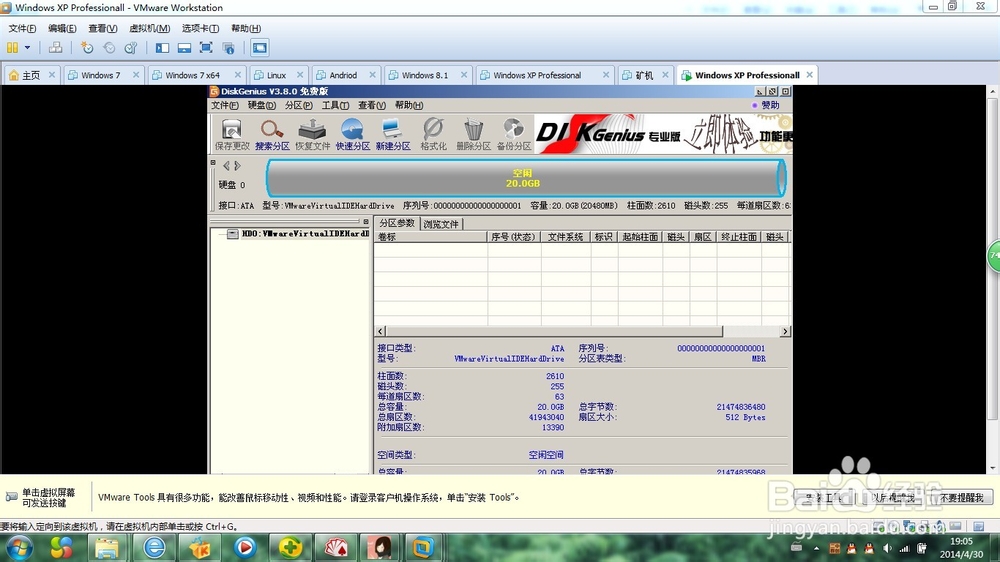Open the Windows Start button
The height and width of the screenshot is (562, 1000).
(x=18, y=547)
